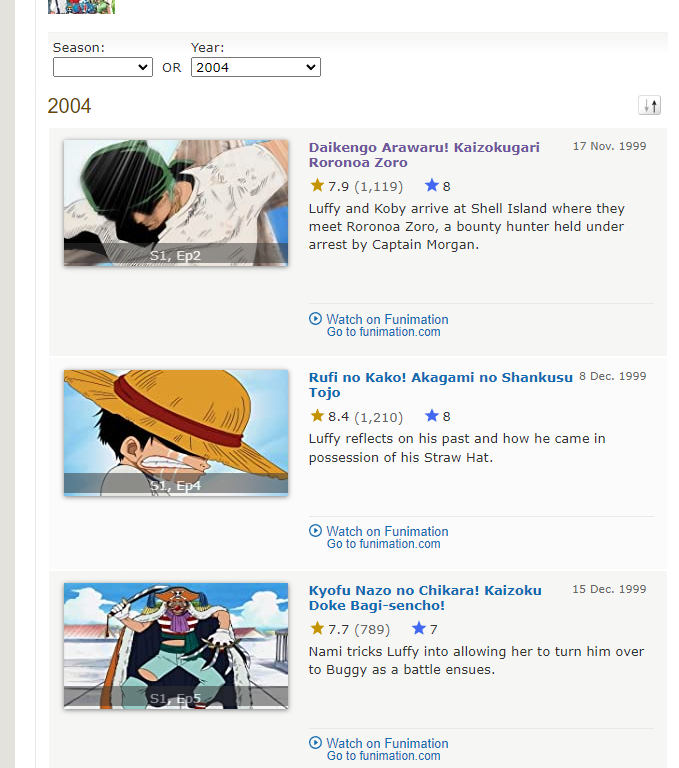Click the play icon under the Ep4 description

(x=316, y=531)
